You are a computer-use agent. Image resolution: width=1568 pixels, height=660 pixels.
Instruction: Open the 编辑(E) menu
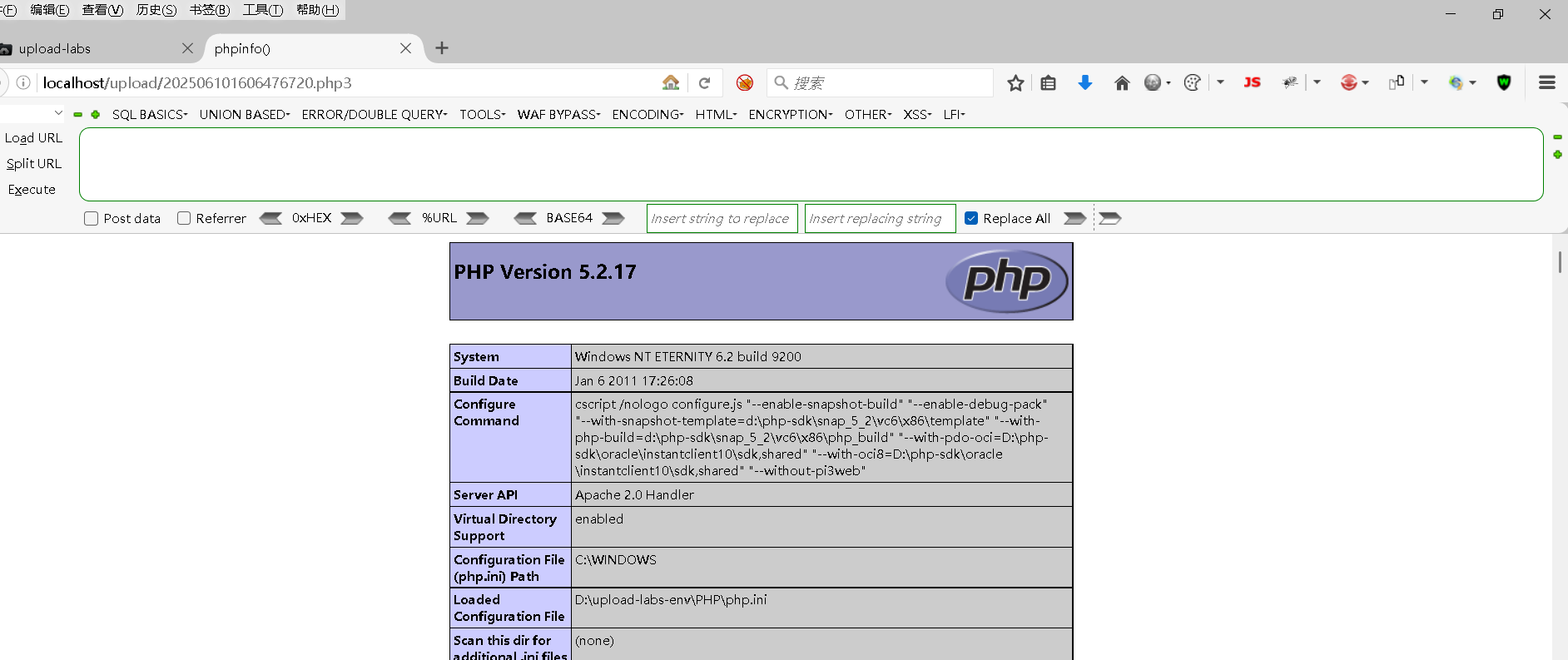tap(50, 10)
